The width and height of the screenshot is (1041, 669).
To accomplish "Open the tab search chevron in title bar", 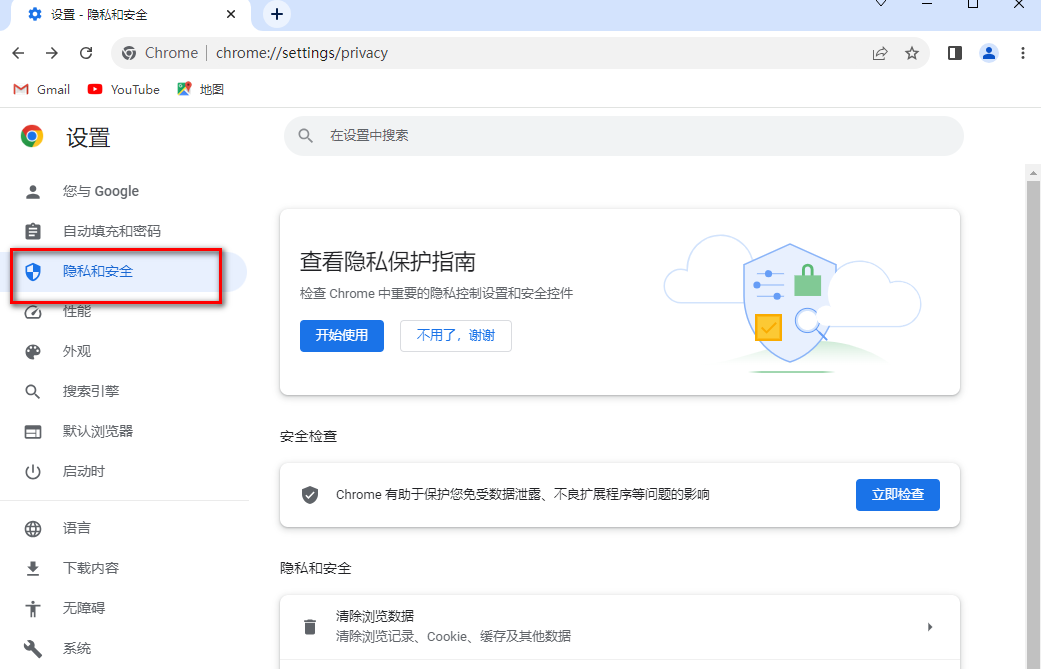I will point(881,4).
